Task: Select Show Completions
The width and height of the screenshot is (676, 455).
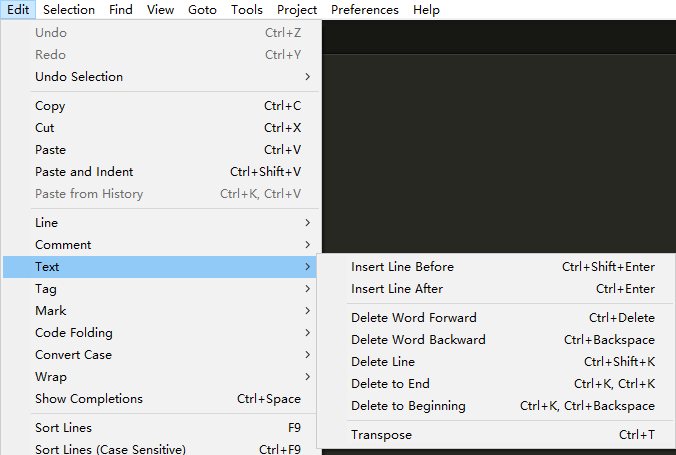Action: [x=160, y=399]
